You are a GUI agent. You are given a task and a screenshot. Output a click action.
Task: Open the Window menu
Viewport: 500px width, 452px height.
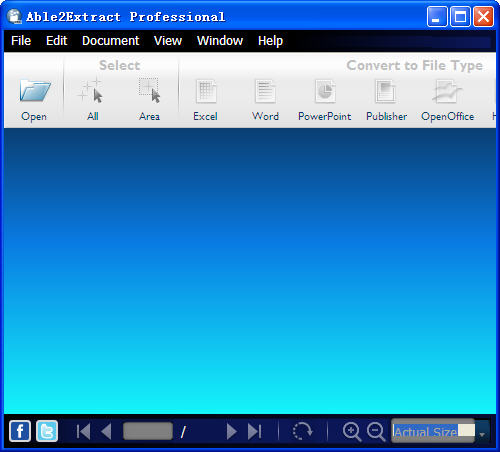click(220, 41)
